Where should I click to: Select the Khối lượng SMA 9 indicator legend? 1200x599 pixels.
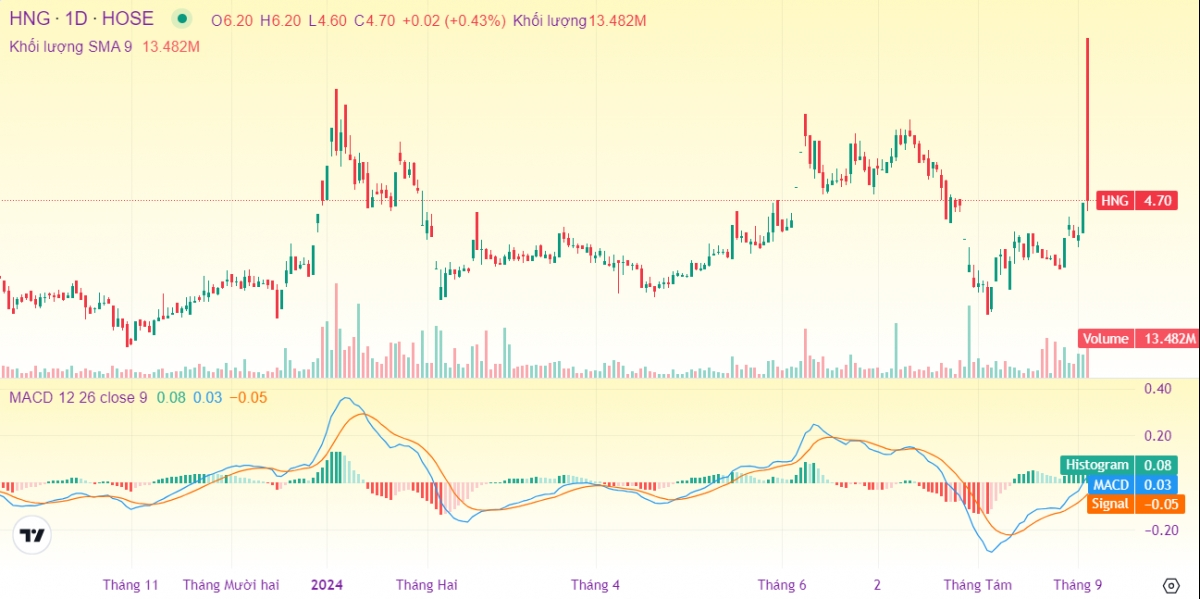(71, 46)
